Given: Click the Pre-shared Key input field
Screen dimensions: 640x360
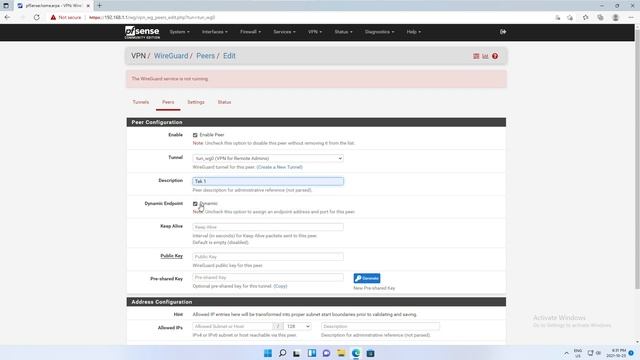Looking at the screenshot, I should [268, 278].
